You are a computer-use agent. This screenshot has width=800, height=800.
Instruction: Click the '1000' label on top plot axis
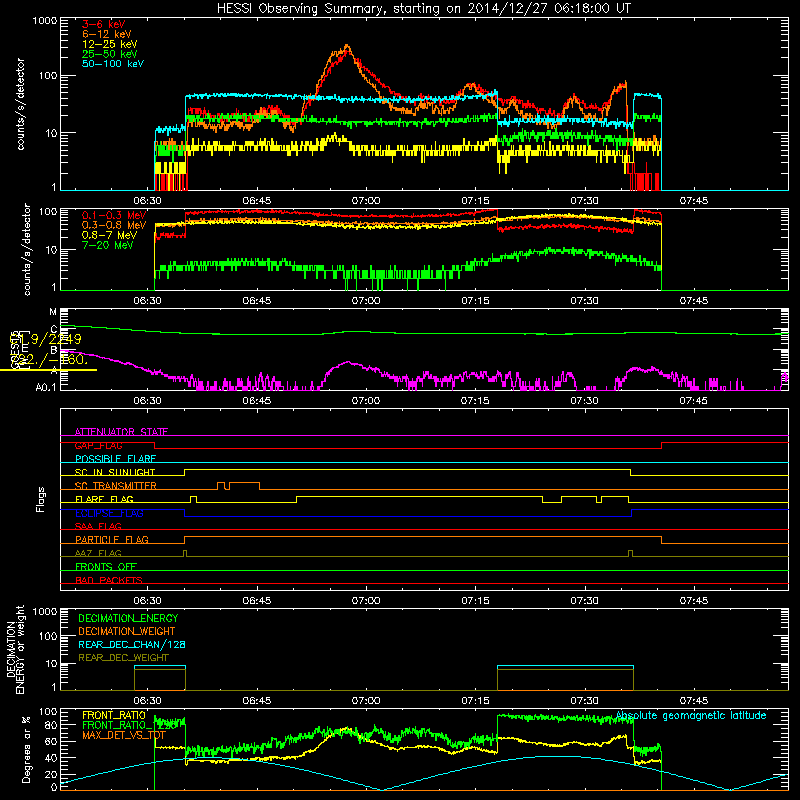pos(44,21)
